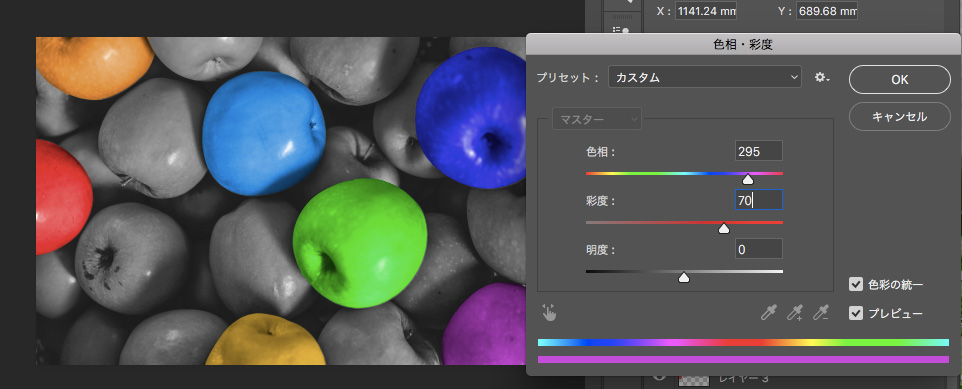962x389 pixels.
Task: Click the 彩度 label text
Action: [x=601, y=201]
